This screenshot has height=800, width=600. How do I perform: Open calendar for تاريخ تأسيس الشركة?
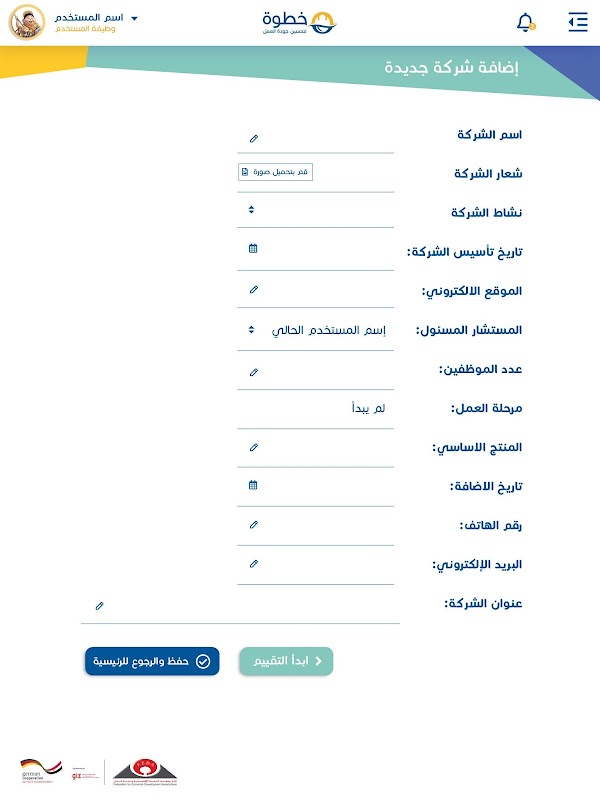[253, 248]
